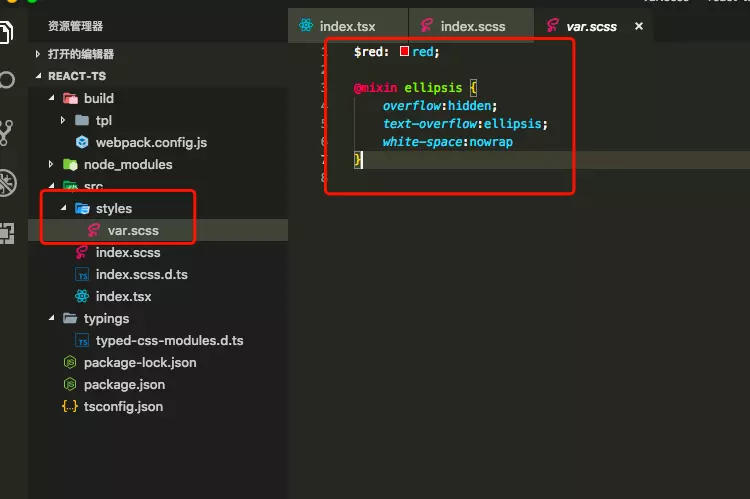The image size is (750, 499).
Task: Click the 'hidden' value in the editor
Action: (469, 106)
